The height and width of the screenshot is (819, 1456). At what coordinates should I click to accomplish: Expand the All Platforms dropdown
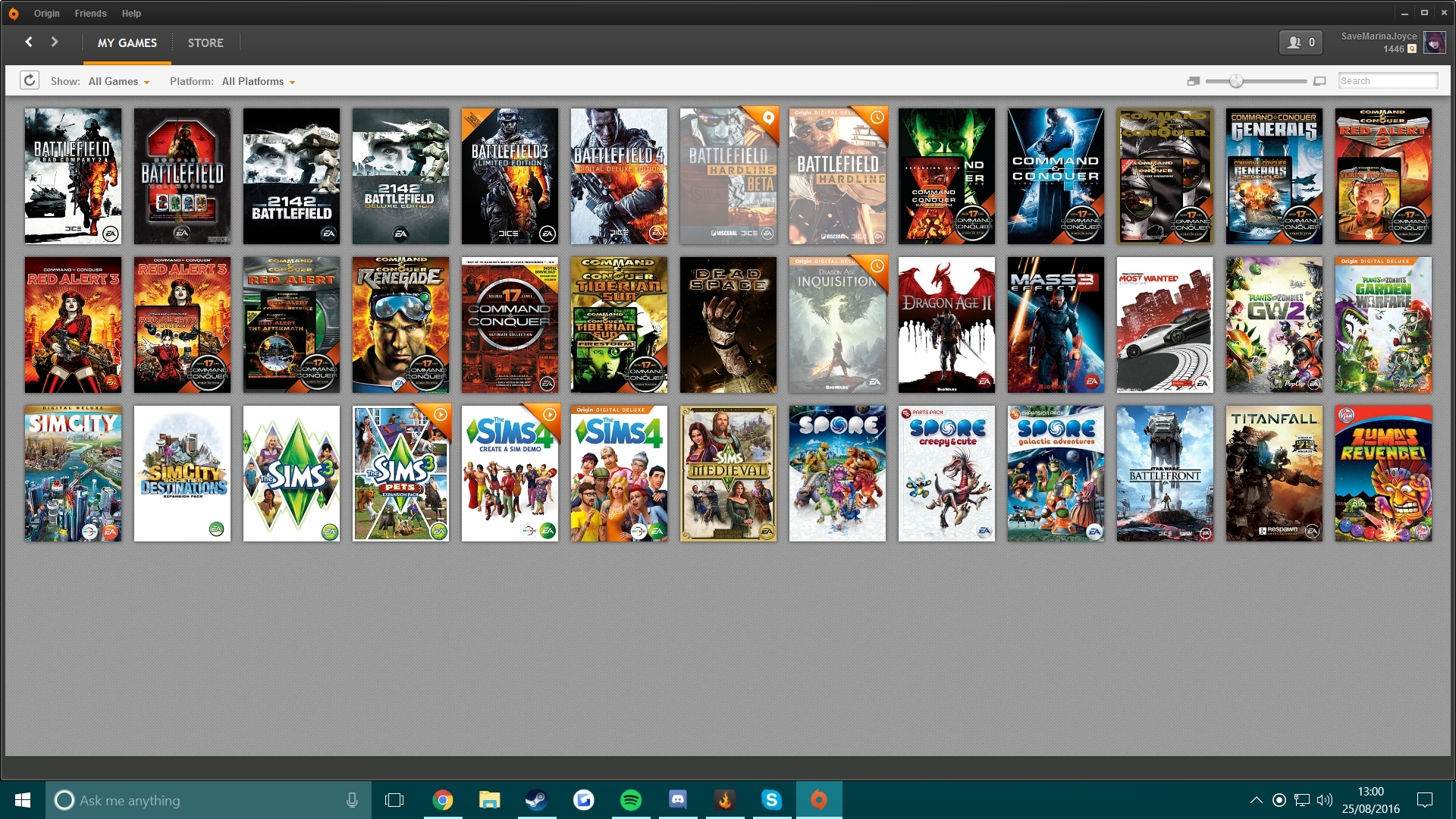259,81
